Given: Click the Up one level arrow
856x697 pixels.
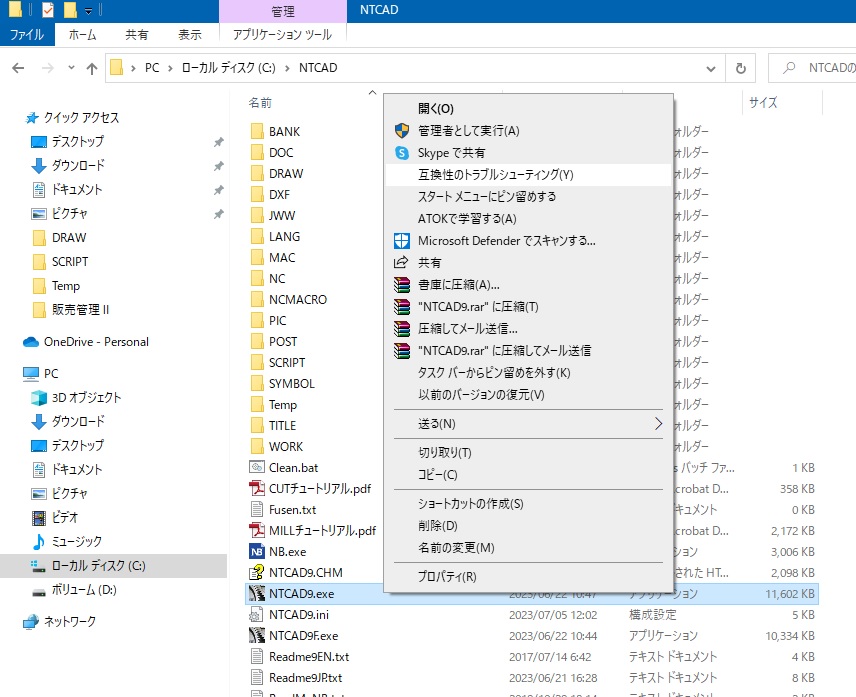Looking at the screenshot, I should (92, 68).
